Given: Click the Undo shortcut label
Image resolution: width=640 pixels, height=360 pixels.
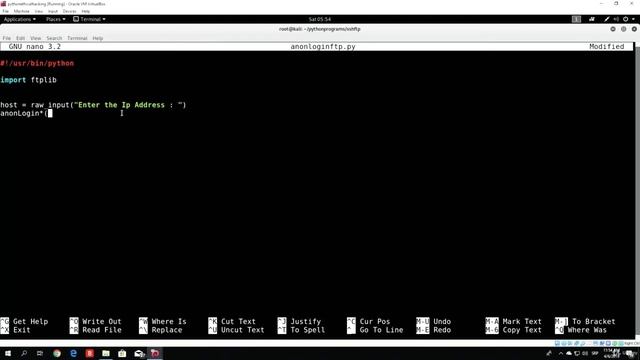Looking at the screenshot, I should [442, 322].
